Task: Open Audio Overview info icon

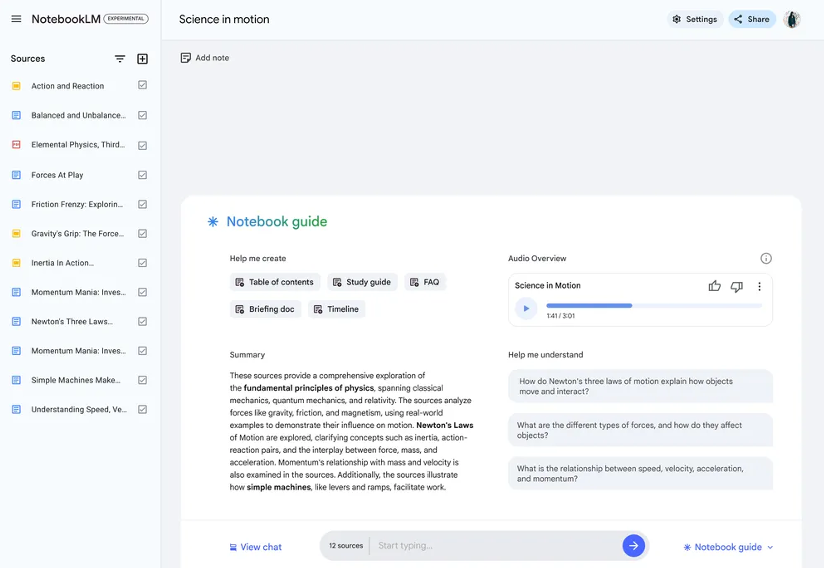Action: [766, 258]
